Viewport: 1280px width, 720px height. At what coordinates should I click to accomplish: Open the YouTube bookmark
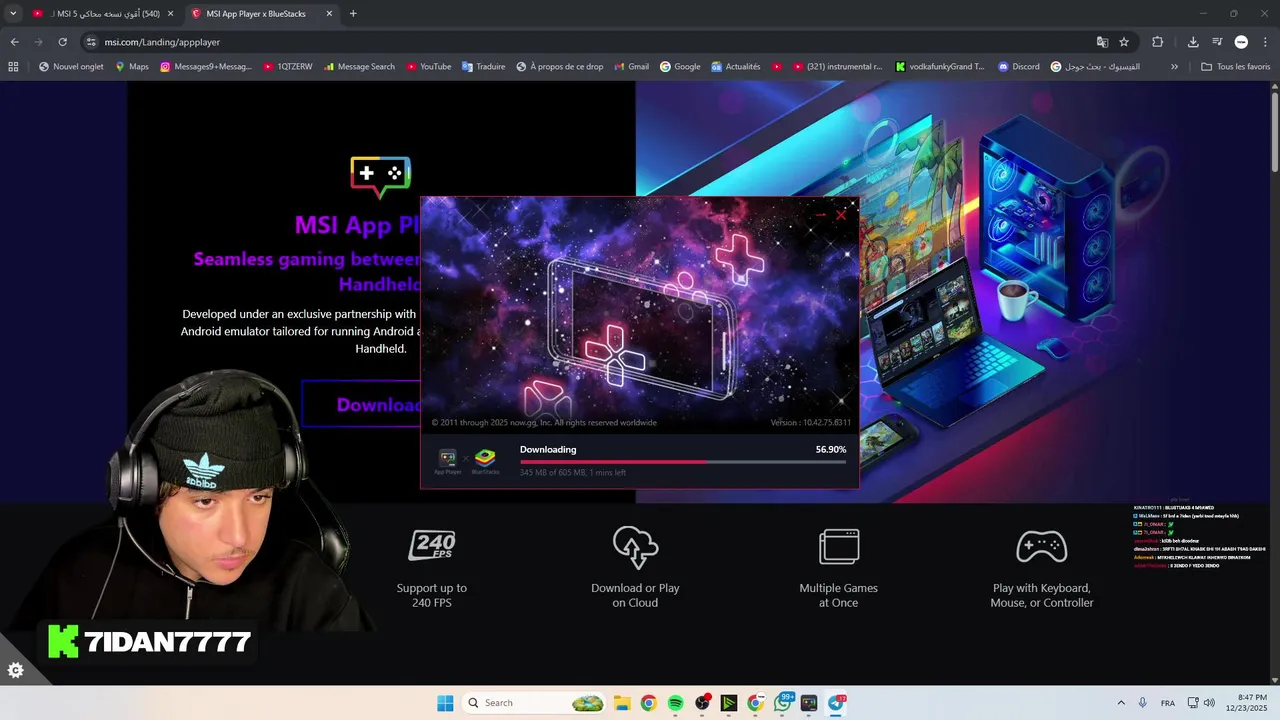(x=429, y=67)
